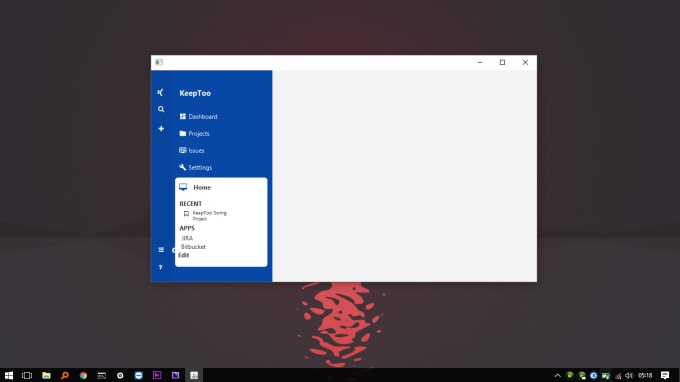Select the active Java app taskbar icon
The image size is (680, 382).
tap(194, 375)
